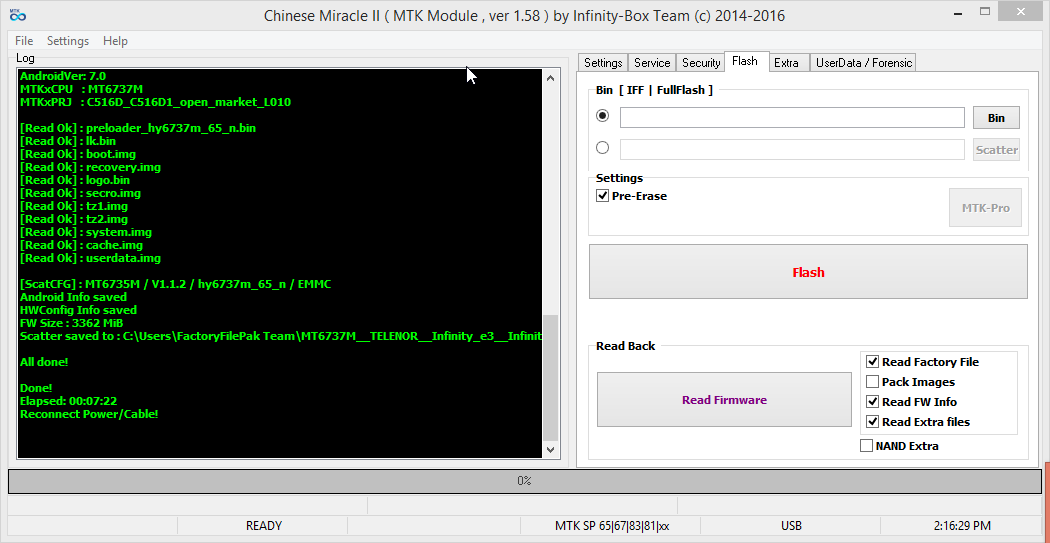Click the Bin browse button
The width and height of the screenshot is (1050, 543).
996,117
